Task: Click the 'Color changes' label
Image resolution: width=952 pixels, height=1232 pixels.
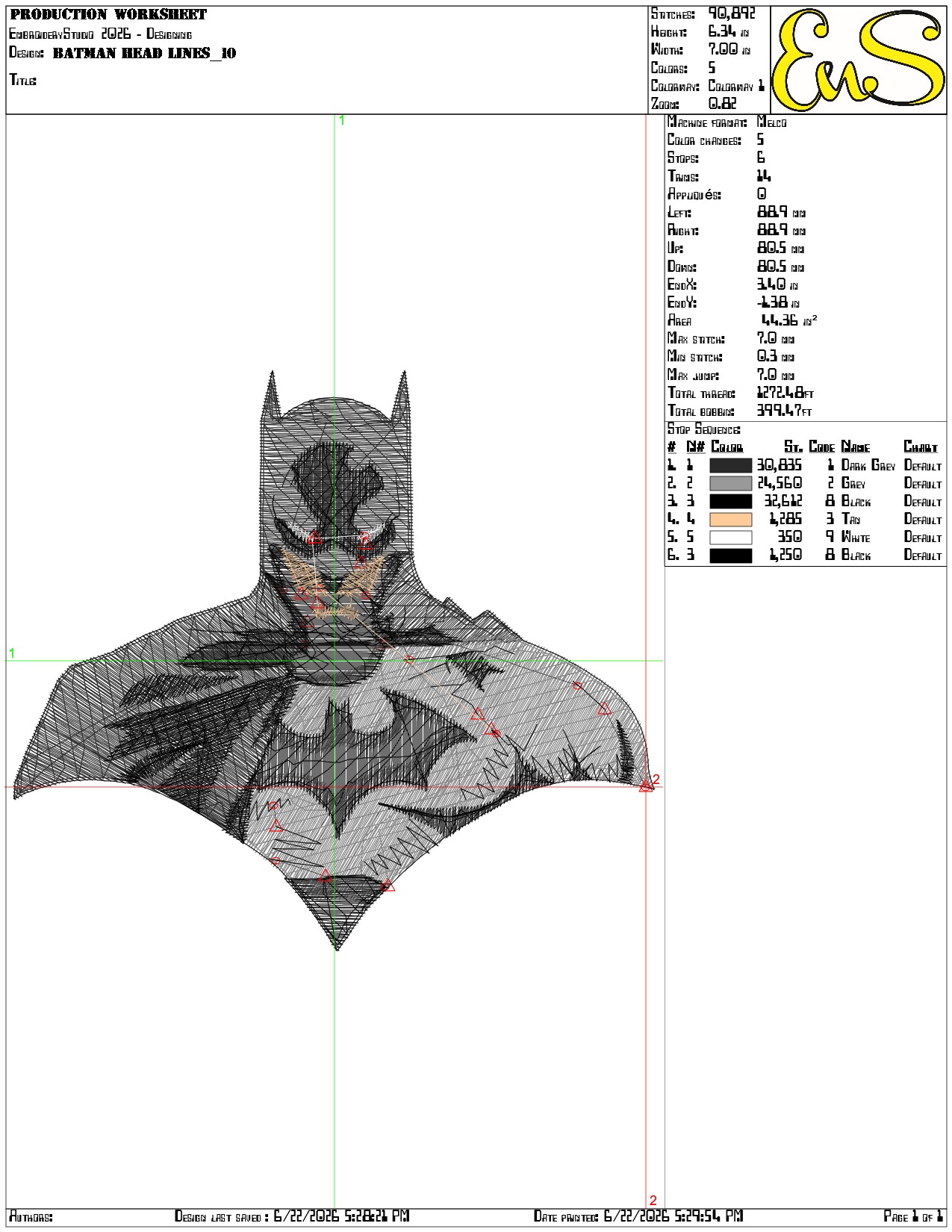Action: [x=704, y=140]
